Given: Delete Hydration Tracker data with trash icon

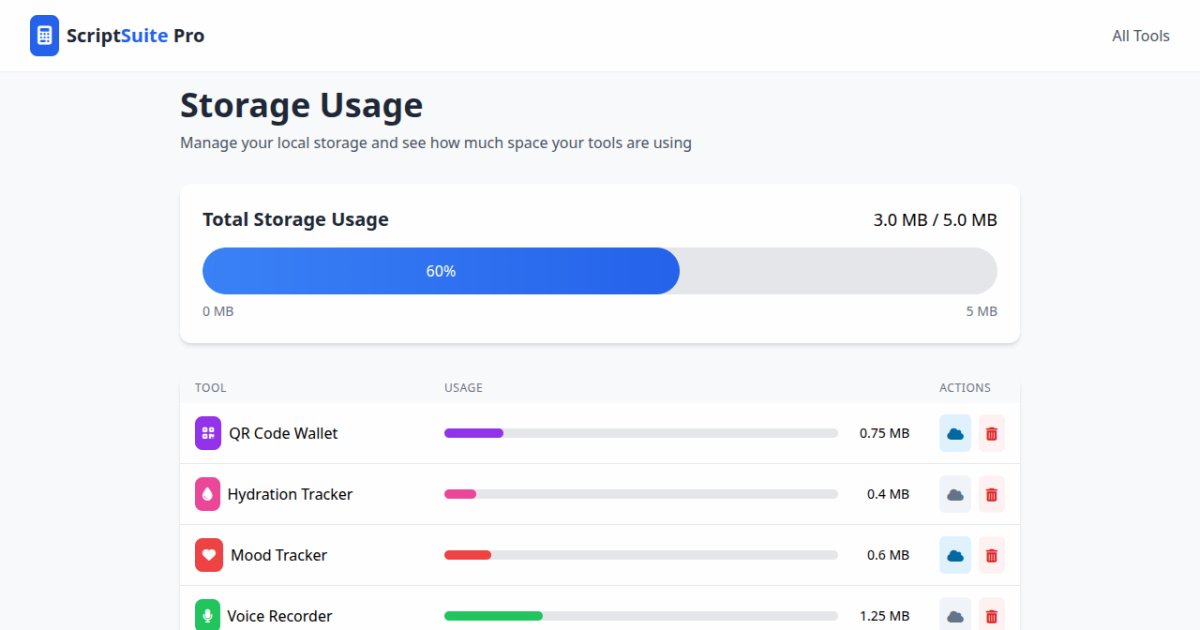Looking at the screenshot, I should pos(991,494).
